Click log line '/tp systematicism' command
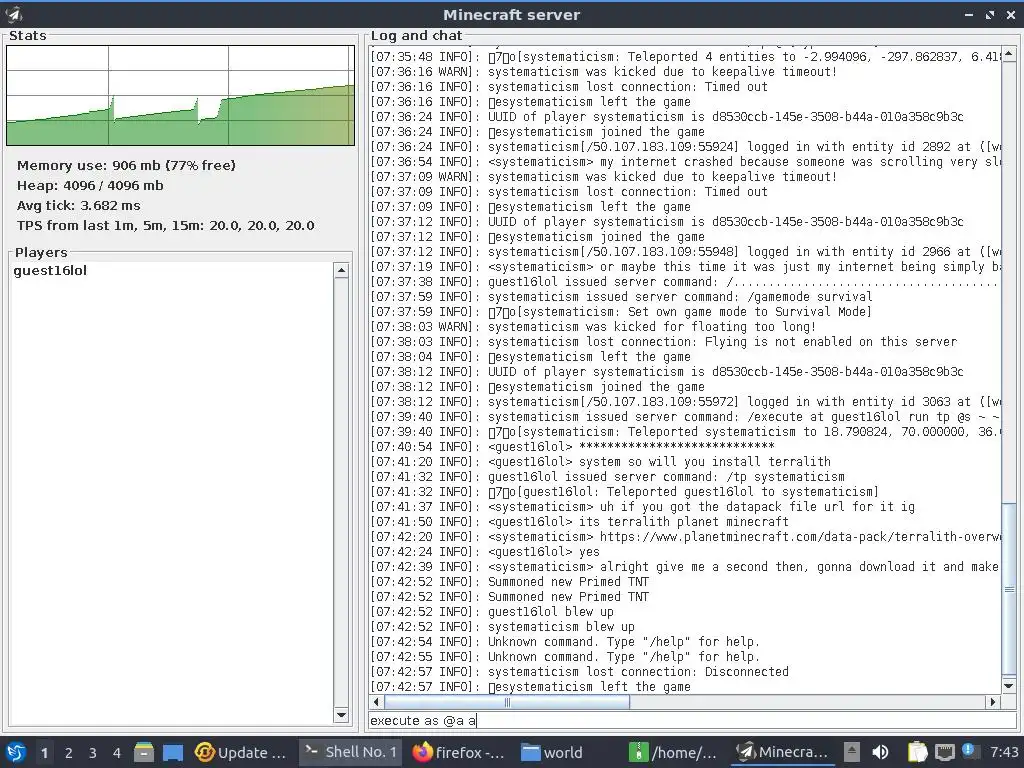Screen dimensions: 1024x768 [x=607, y=477]
